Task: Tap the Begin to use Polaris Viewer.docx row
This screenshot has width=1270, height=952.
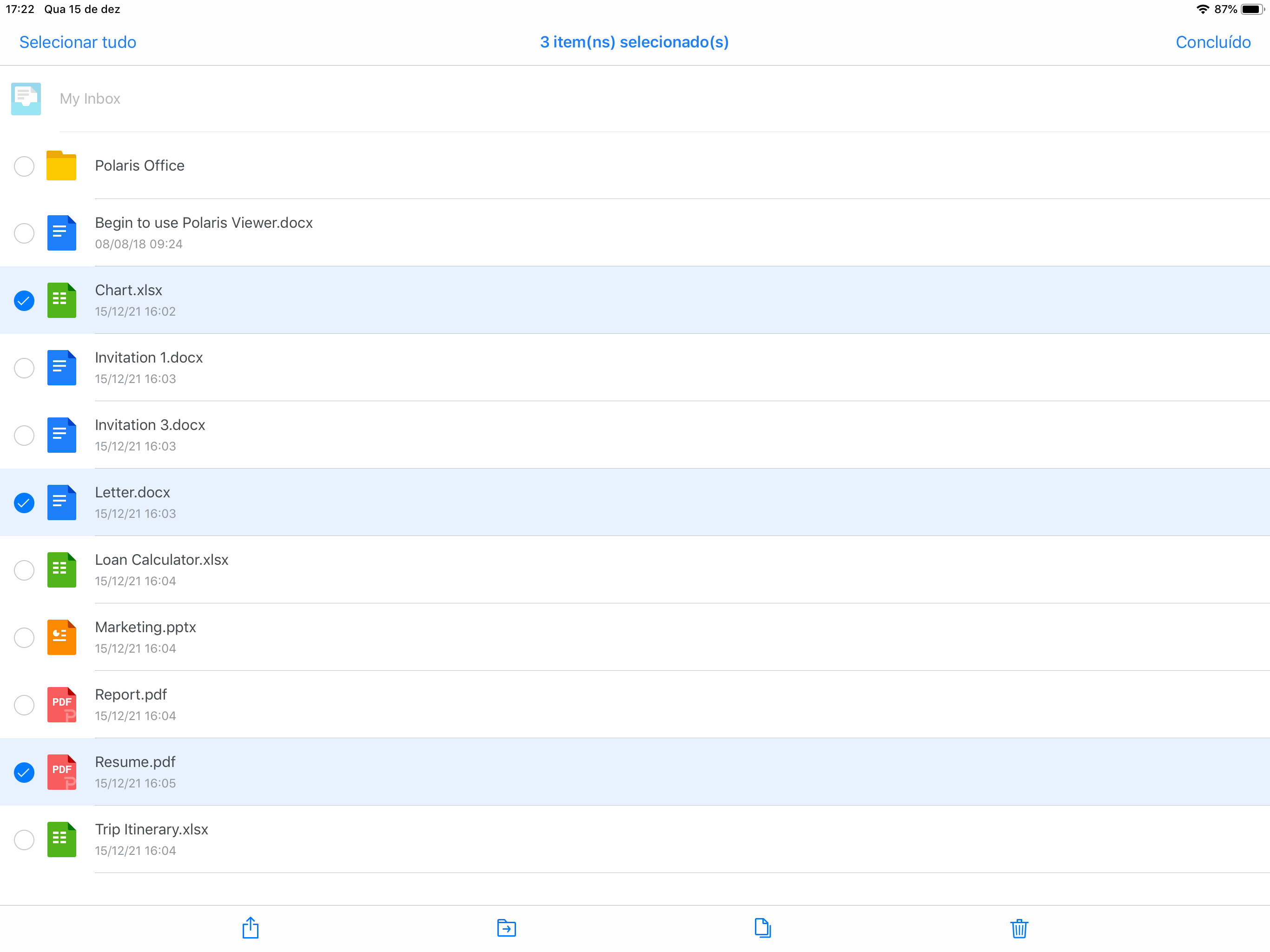Action: click(204, 232)
